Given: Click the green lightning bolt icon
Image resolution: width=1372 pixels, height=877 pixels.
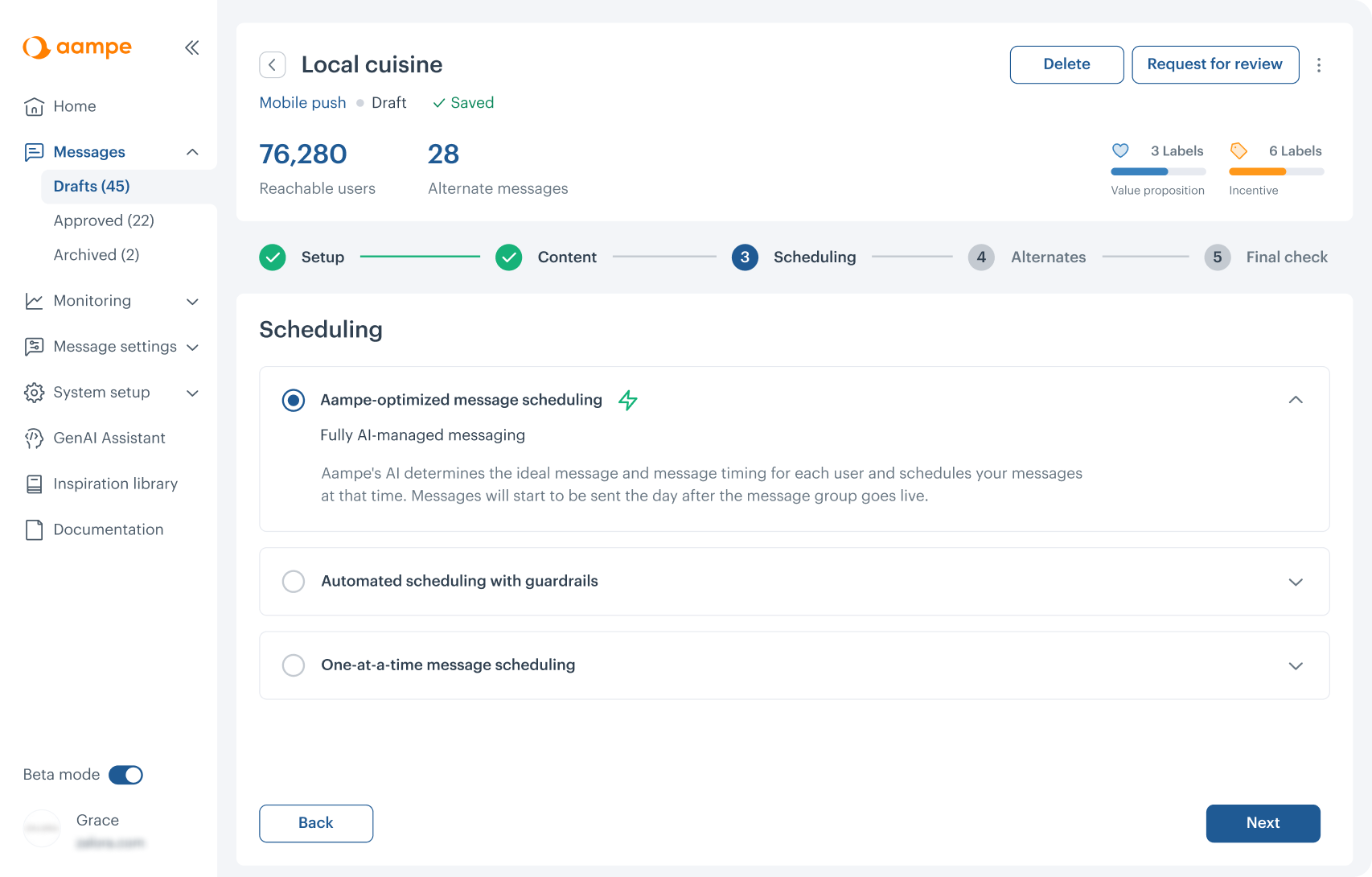Looking at the screenshot, I should tap(628, 400).
